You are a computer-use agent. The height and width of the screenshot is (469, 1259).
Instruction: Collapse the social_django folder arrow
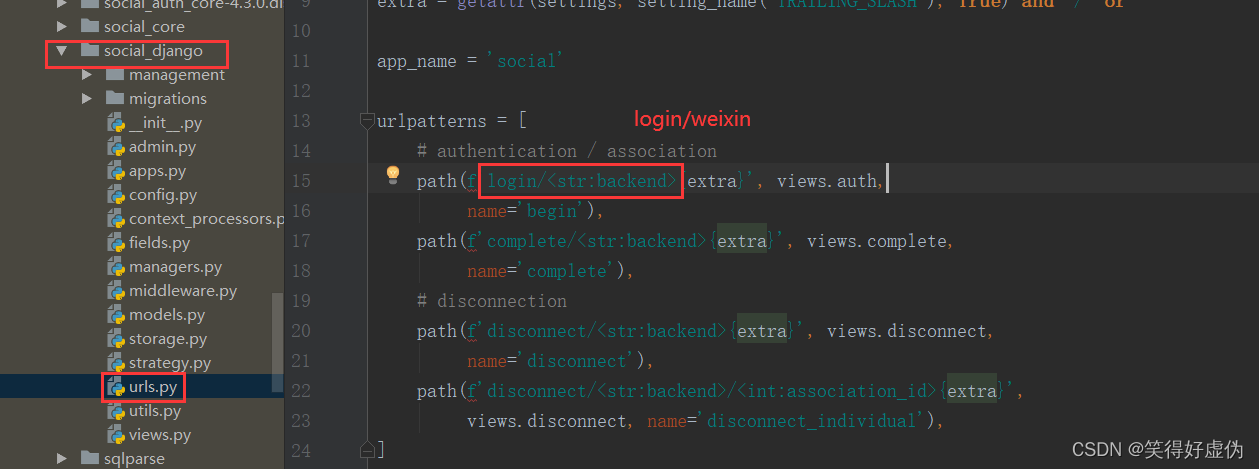62,50
